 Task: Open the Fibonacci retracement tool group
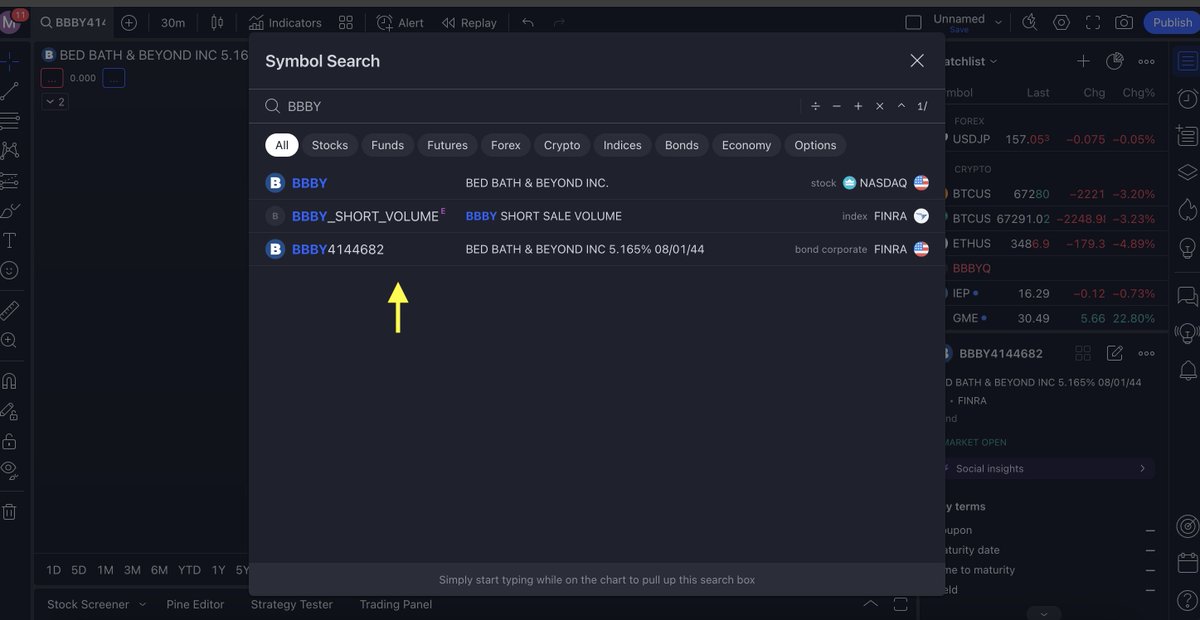(9, 121)
